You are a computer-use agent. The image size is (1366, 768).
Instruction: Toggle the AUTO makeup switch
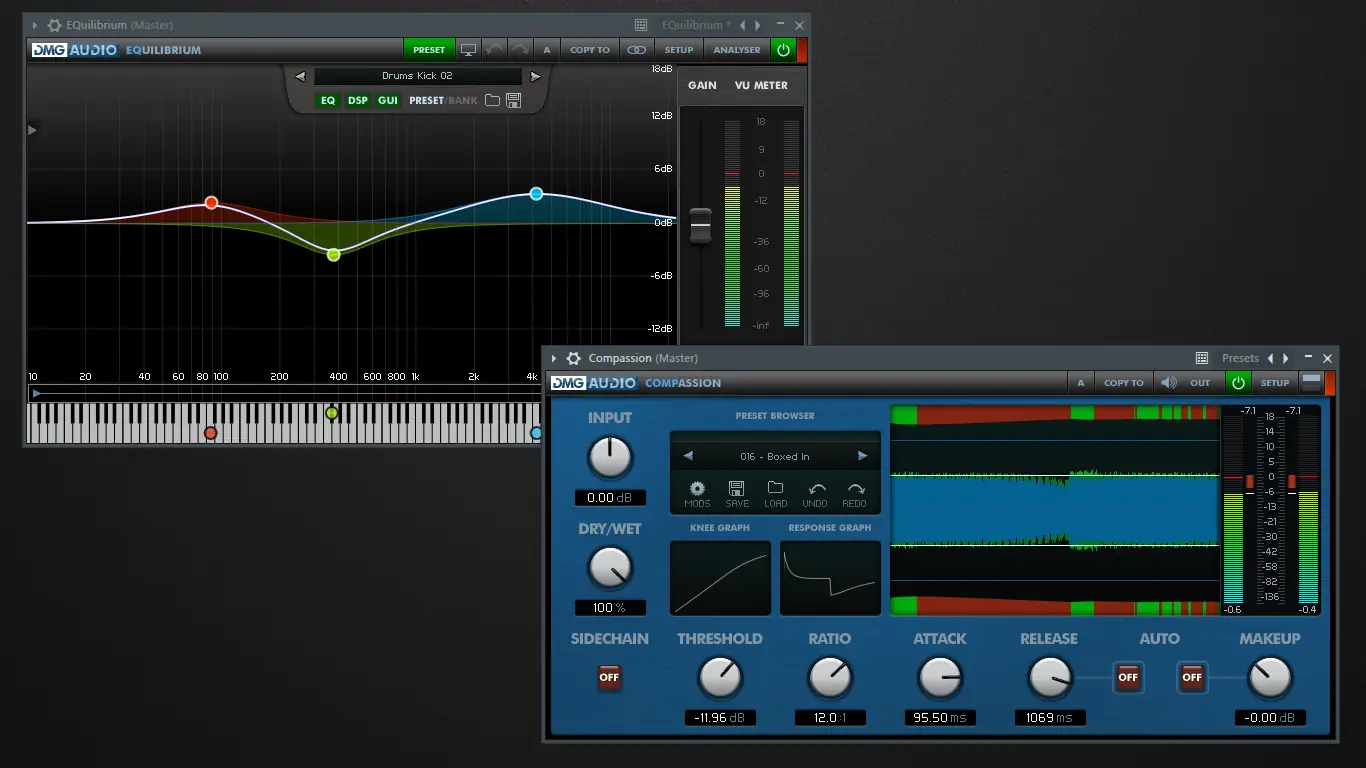coord(1192,677)
